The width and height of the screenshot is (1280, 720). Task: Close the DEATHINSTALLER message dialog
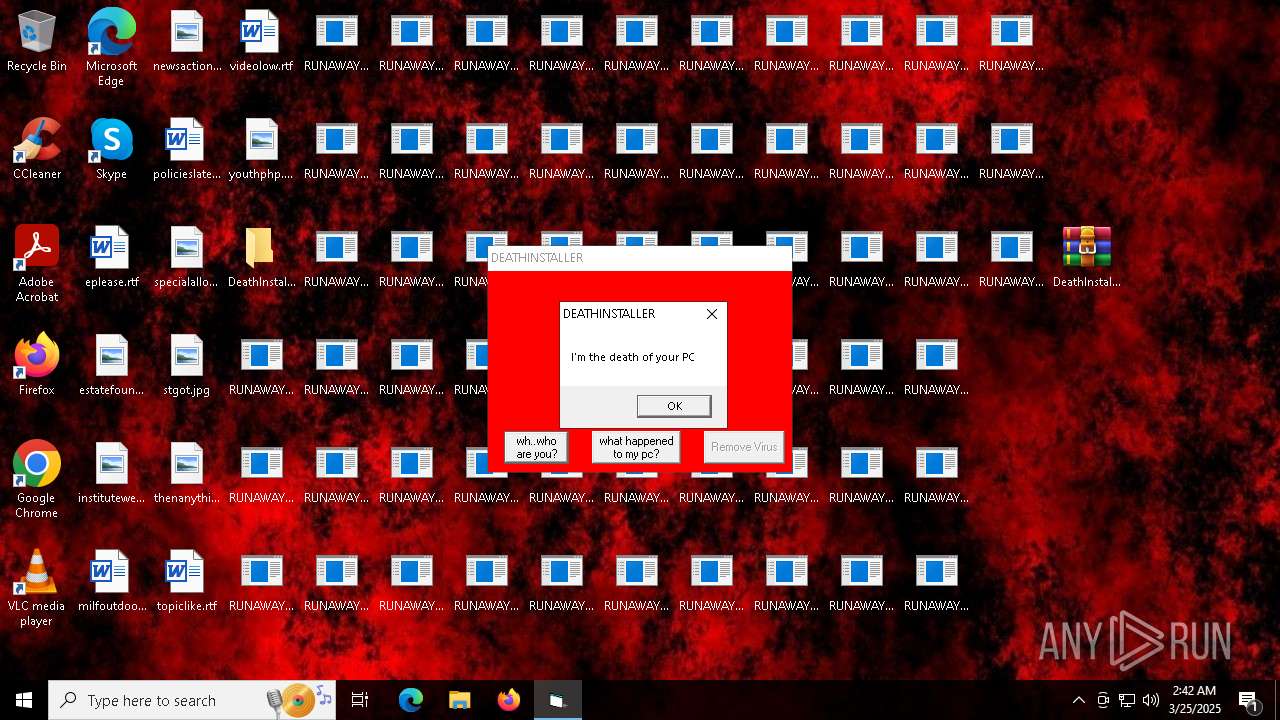pos(712,314)
